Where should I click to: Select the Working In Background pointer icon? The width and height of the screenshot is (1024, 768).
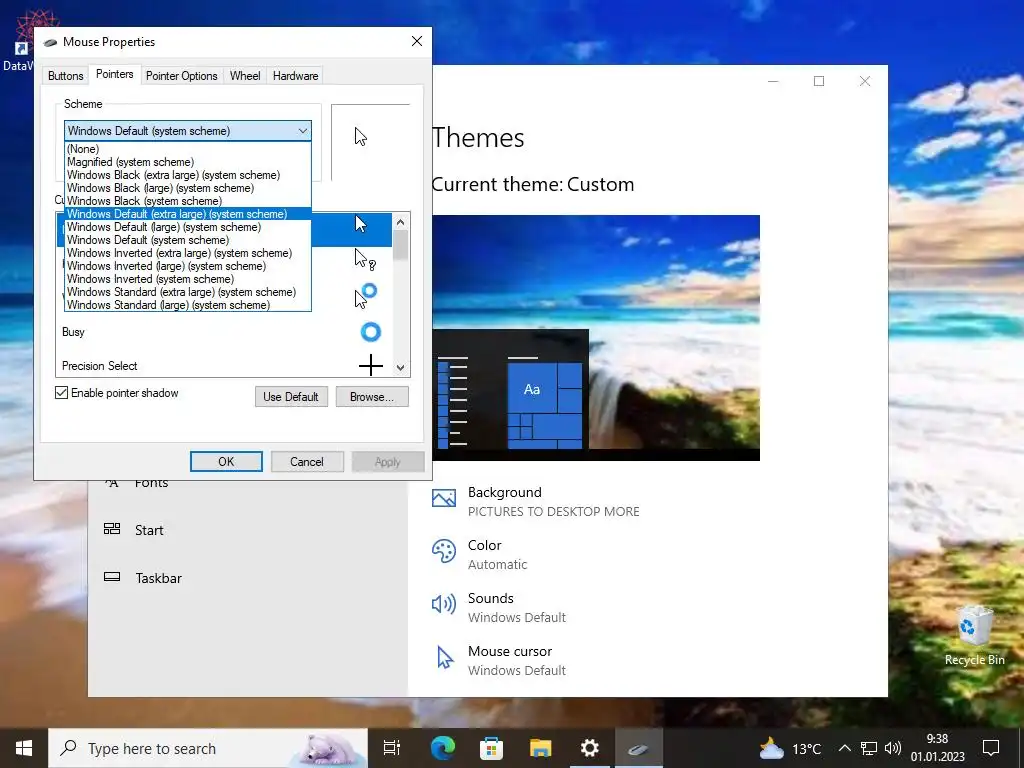[x=365, y=295]
